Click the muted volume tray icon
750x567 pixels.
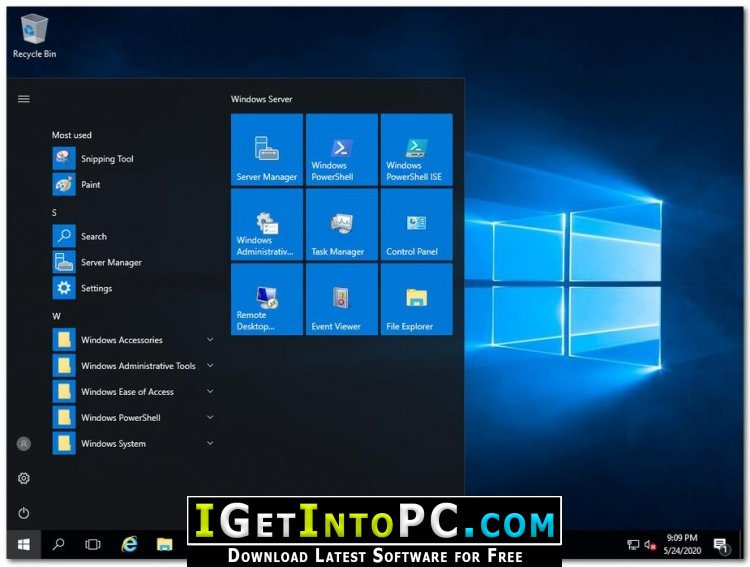[x=650, y=545]
